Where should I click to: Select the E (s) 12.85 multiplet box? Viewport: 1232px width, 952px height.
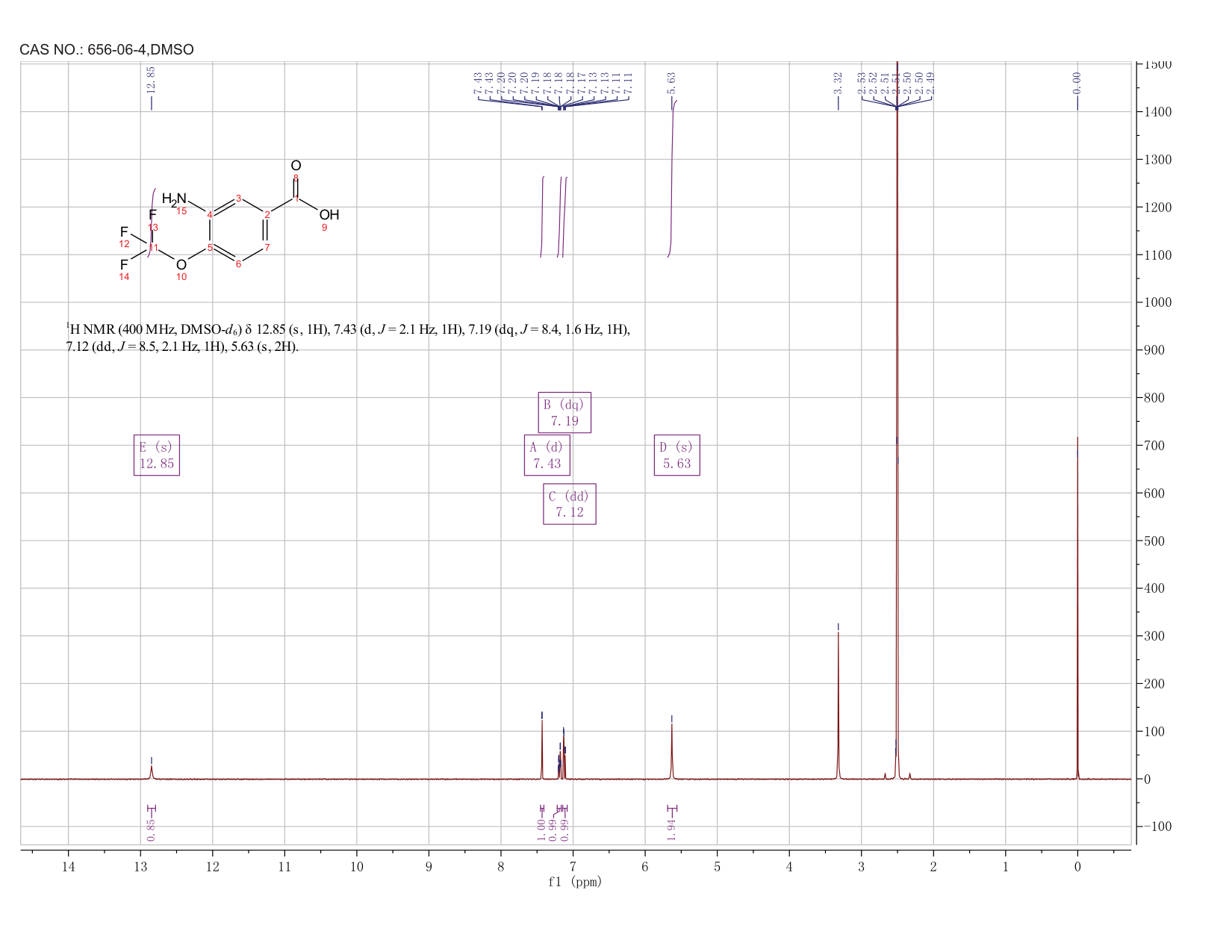point(157,455)
